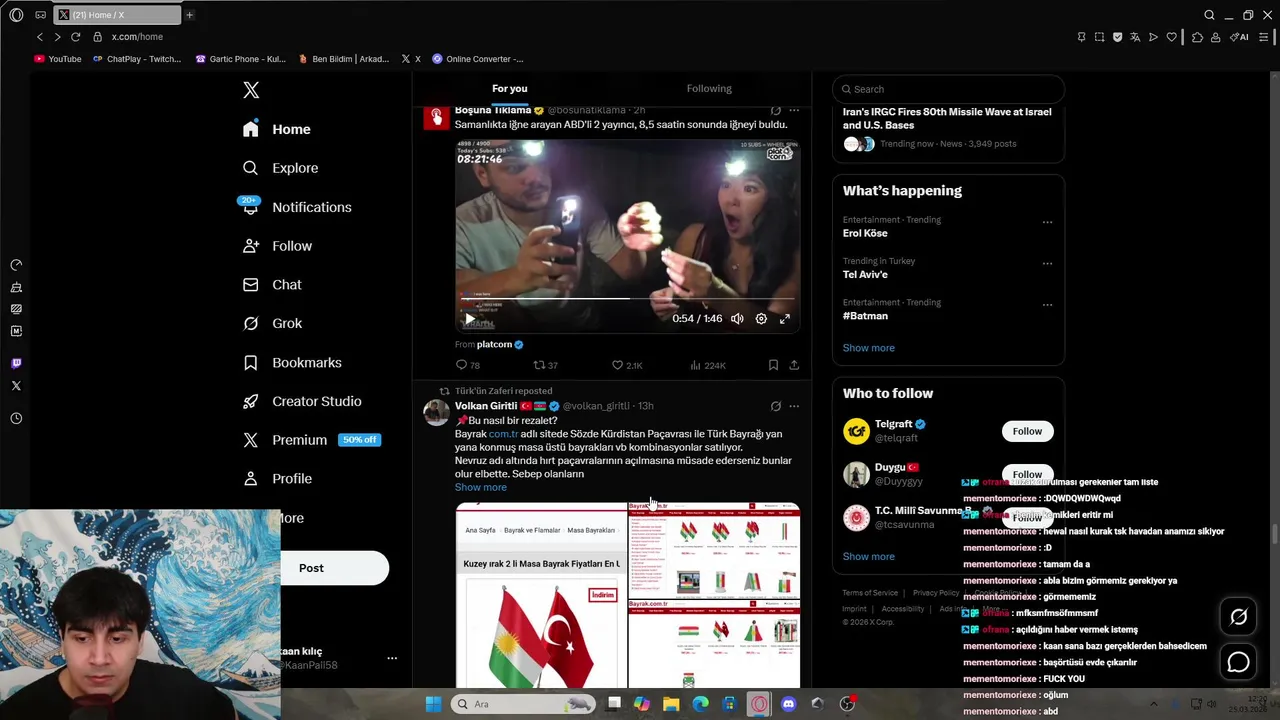Open com.tr link in the post
1280x720 pixels.
click(x=503, y=434)
